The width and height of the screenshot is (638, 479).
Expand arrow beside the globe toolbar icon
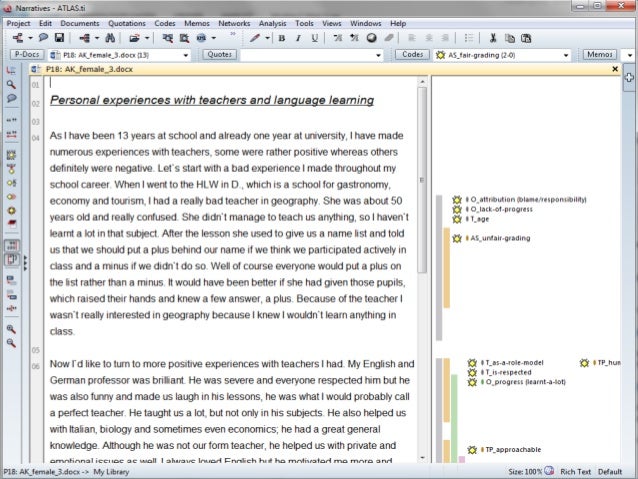click(213, 38)
